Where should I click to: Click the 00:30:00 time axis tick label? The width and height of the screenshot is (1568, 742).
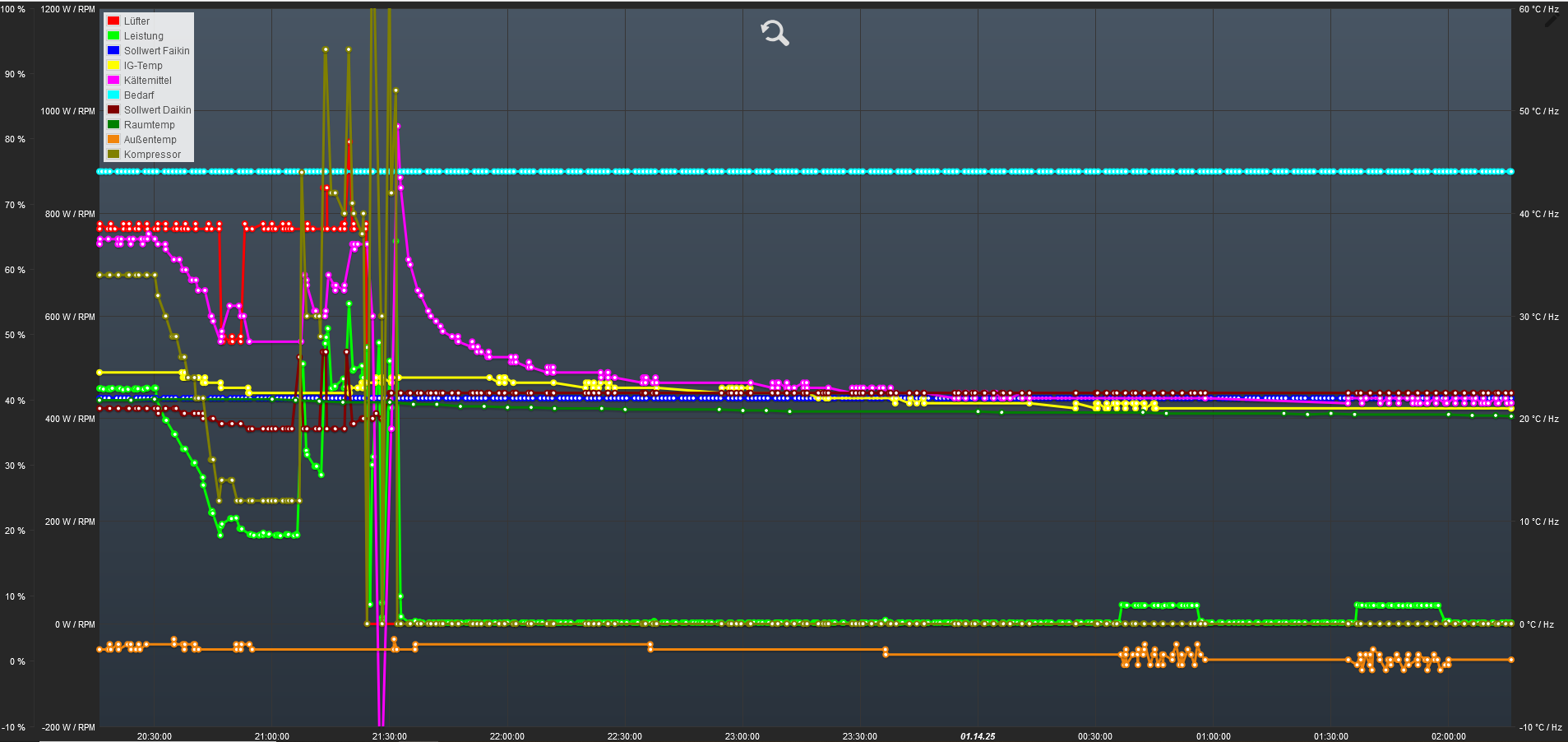click(1095, 736)
